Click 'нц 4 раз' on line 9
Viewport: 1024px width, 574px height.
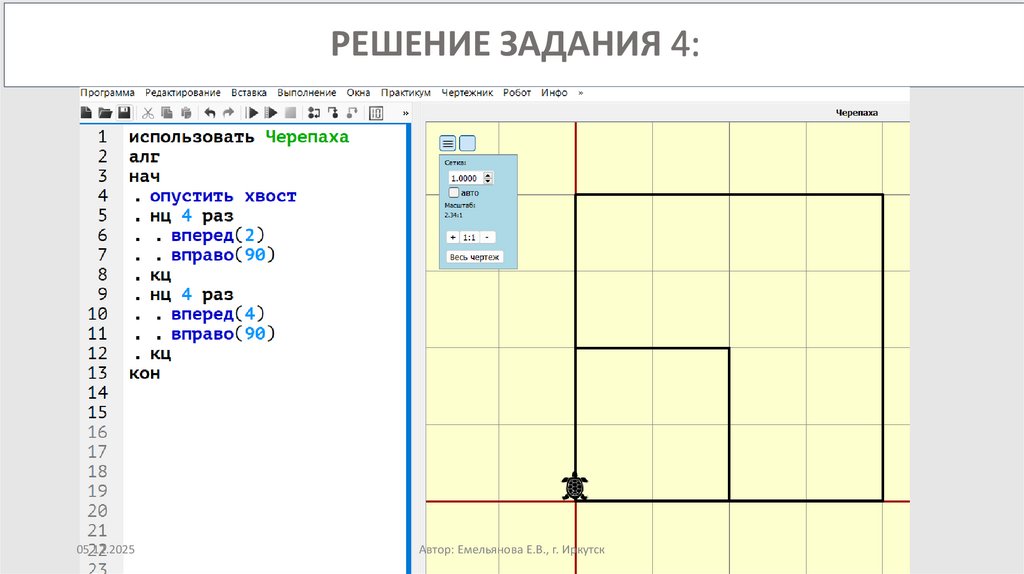[191, 295]
